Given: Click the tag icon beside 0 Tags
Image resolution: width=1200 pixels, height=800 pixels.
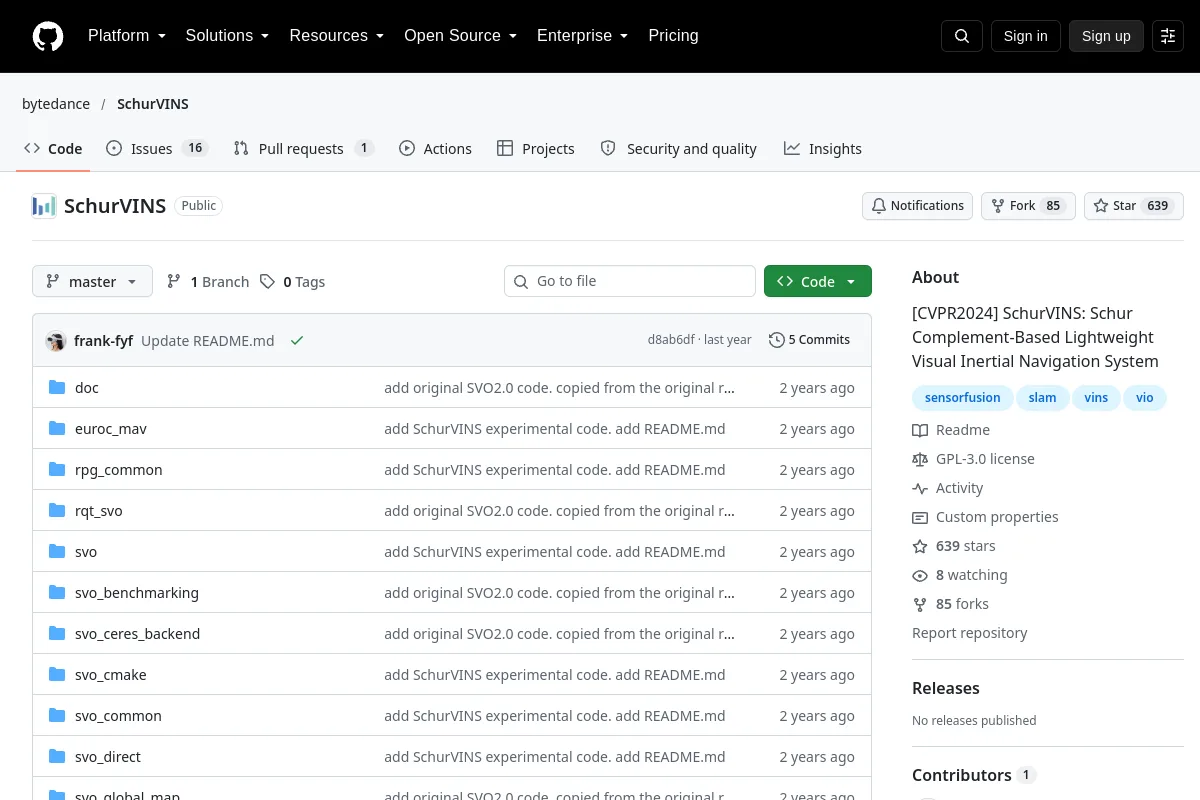Looking at the screenshot, I should 267,282.
